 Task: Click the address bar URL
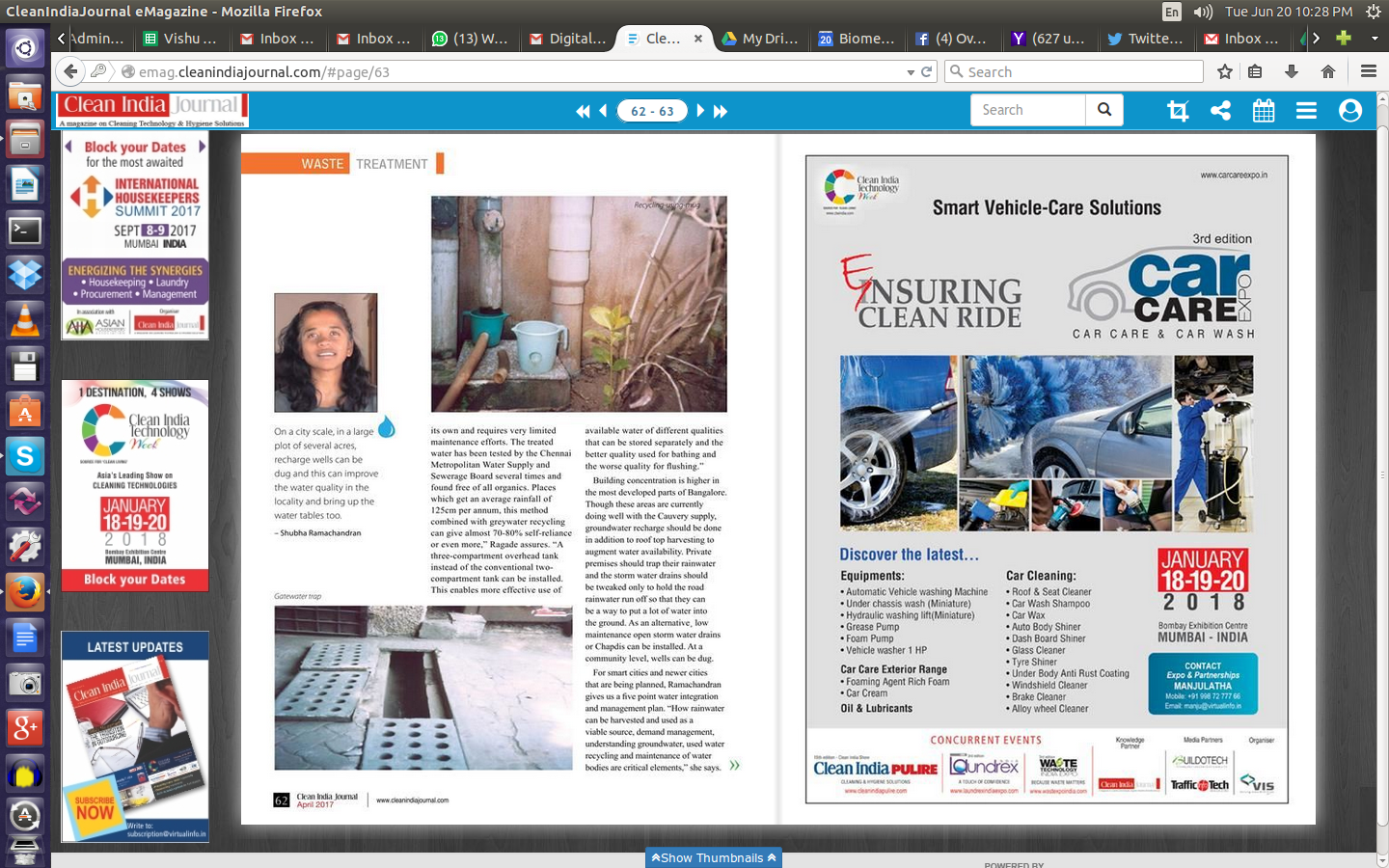264,72
